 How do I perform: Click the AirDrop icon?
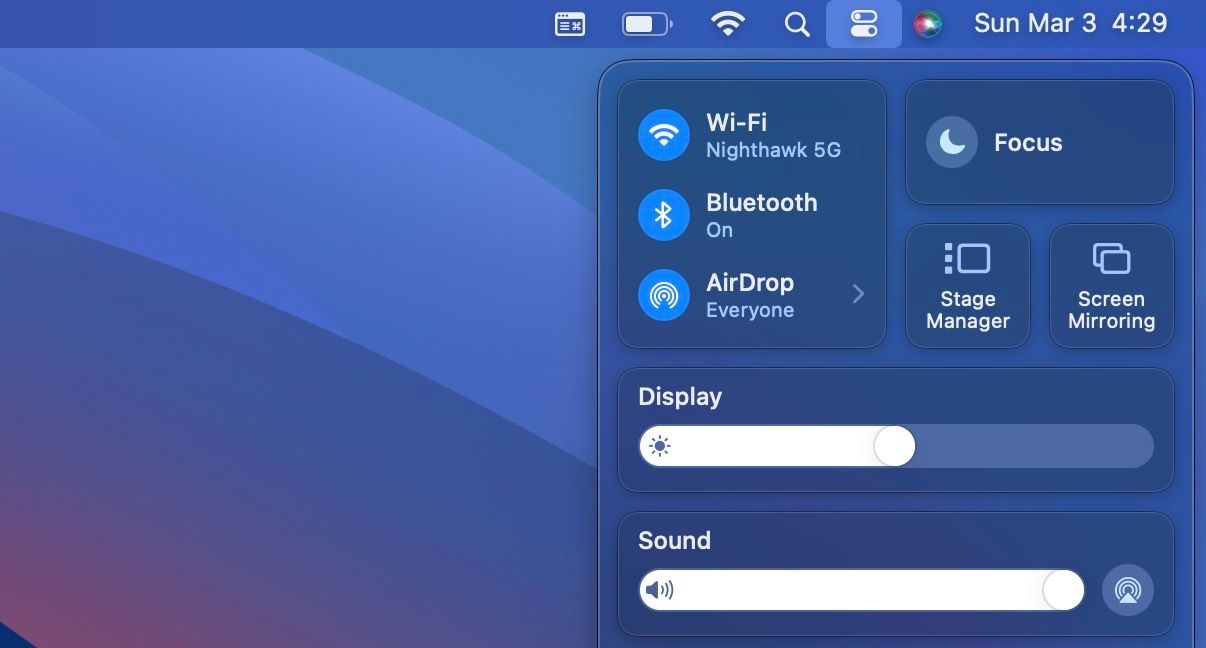click(663, 294)
